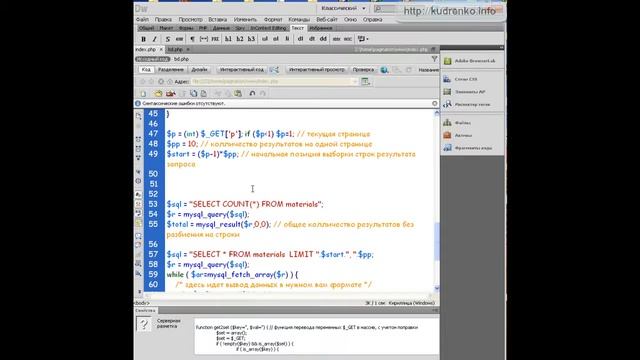The width and height of the screenshot is (640, 360).
Task: Insert unordered list with the ul button
Action: point(264,39)
